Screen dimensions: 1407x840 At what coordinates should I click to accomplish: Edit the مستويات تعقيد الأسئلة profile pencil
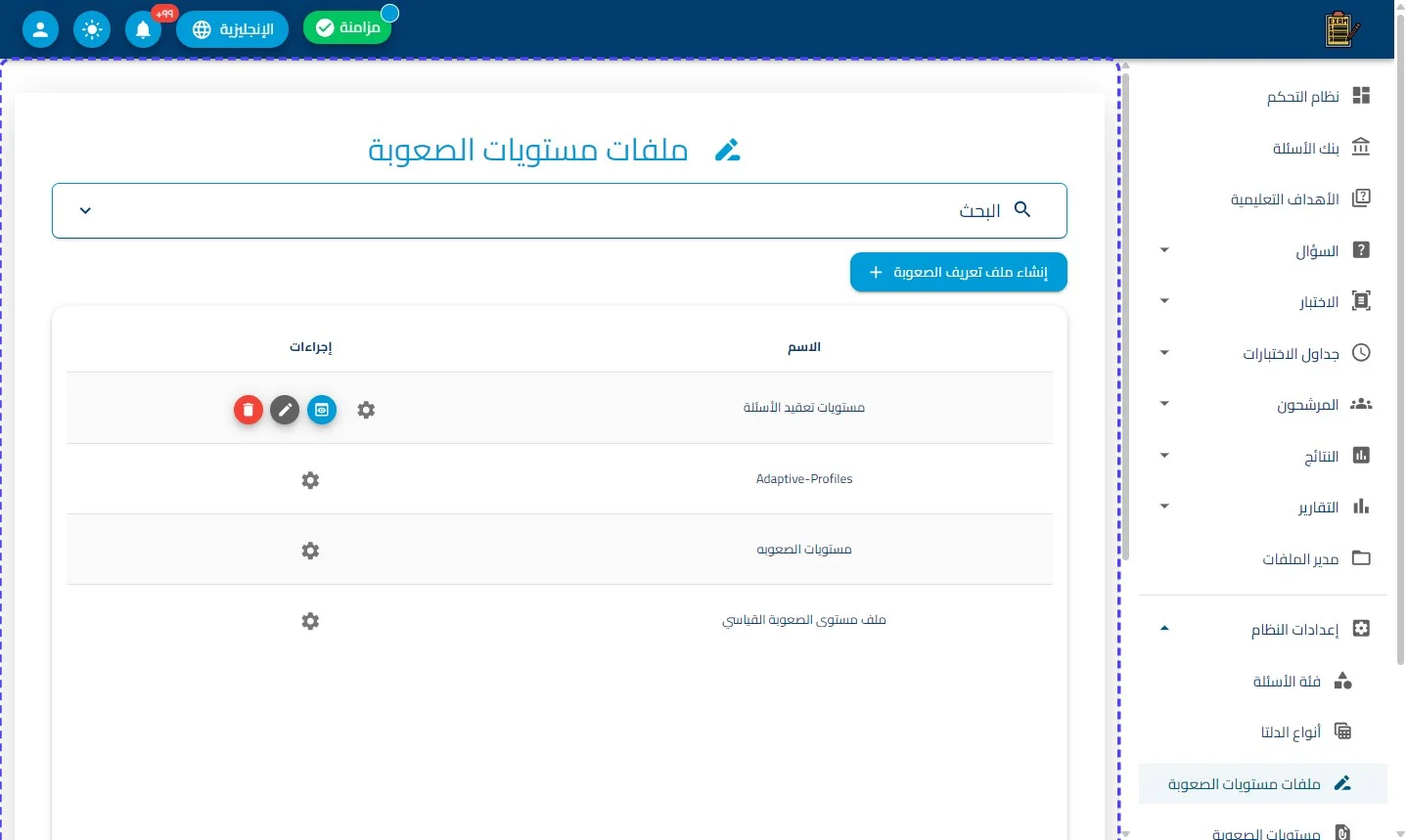[x=285, y=410]
